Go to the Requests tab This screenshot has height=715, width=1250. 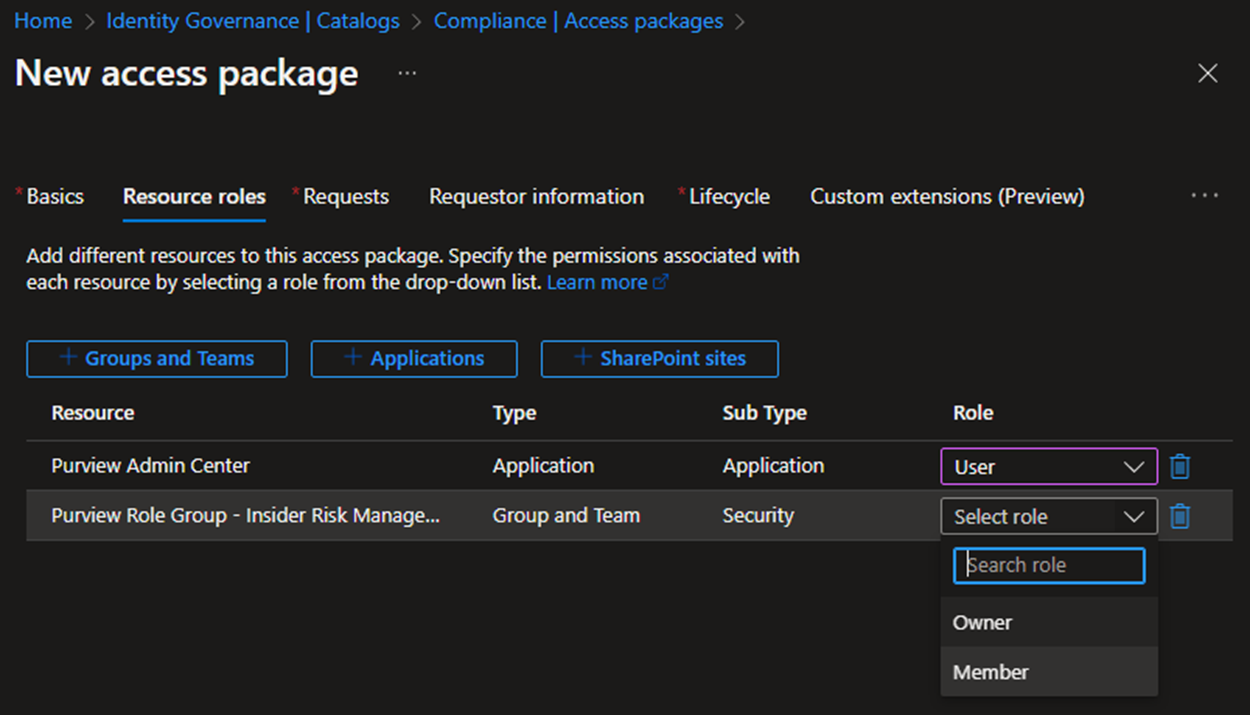pyautogui.click(x=346, y=196)
